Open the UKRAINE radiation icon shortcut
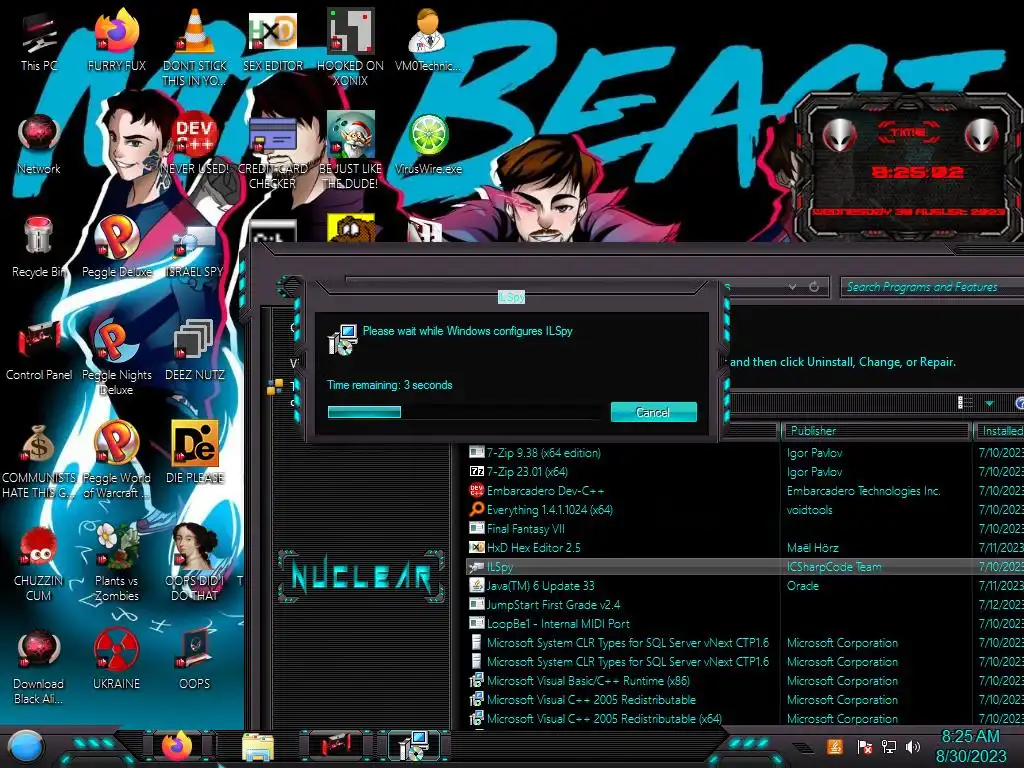Viewport: 1024px width, 768px height. pos(116,660)
